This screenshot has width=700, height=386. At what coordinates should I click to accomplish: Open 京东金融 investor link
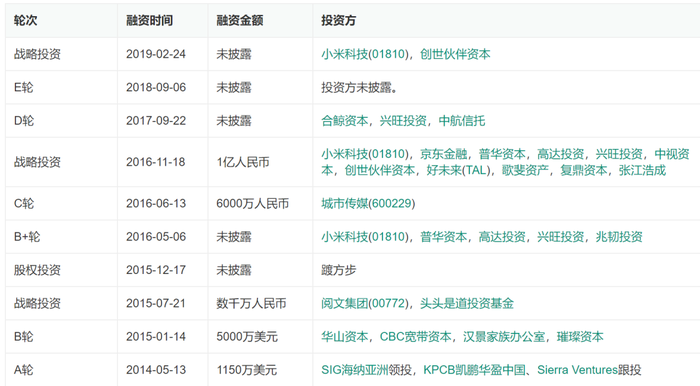(x=443, y=154)
